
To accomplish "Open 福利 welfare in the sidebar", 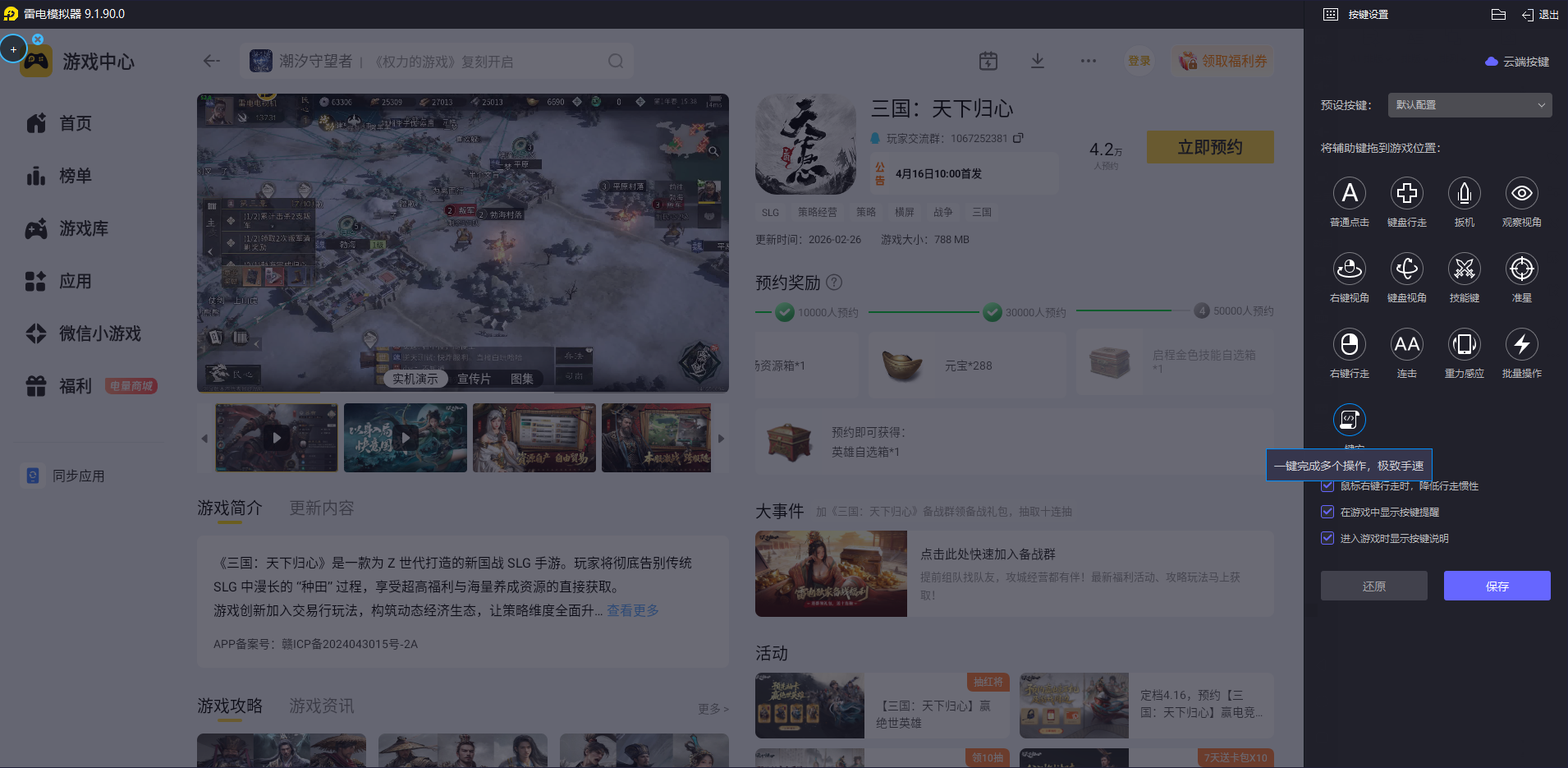I will 59,386.
